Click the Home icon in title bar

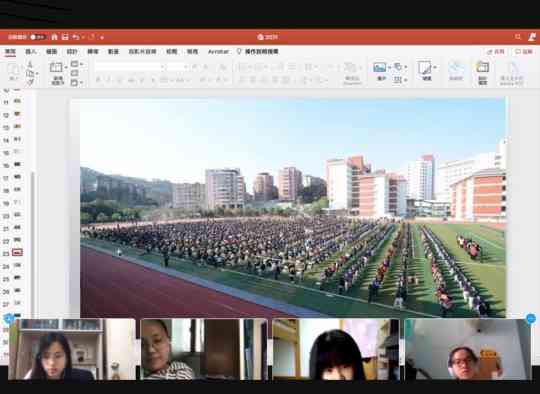coord(54,37)
